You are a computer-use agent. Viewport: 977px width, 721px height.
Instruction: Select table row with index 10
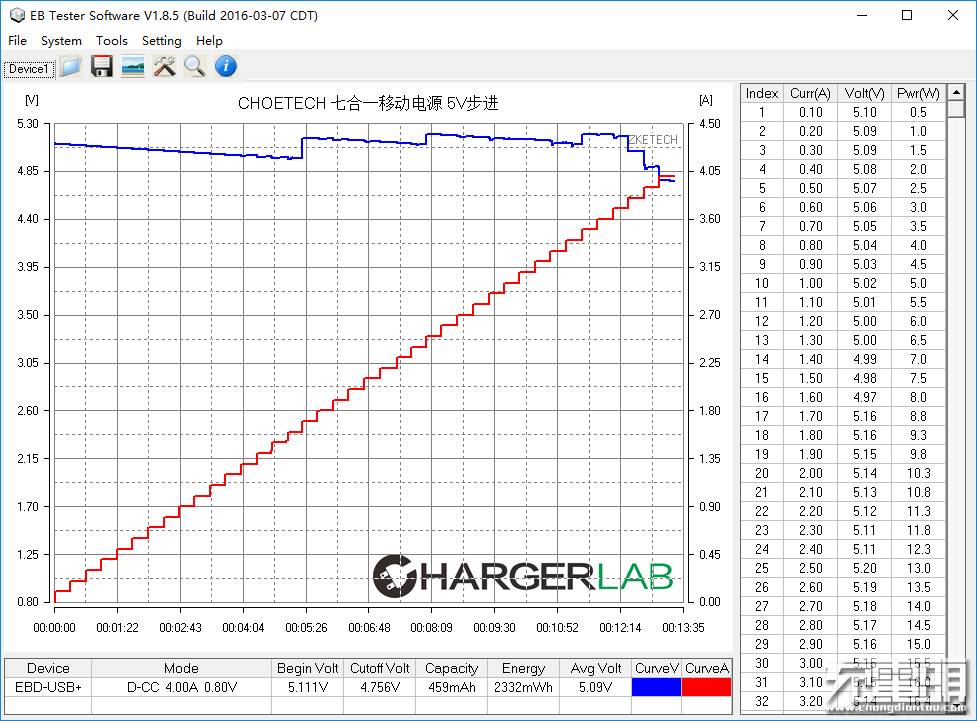click(x=843, y=283)
